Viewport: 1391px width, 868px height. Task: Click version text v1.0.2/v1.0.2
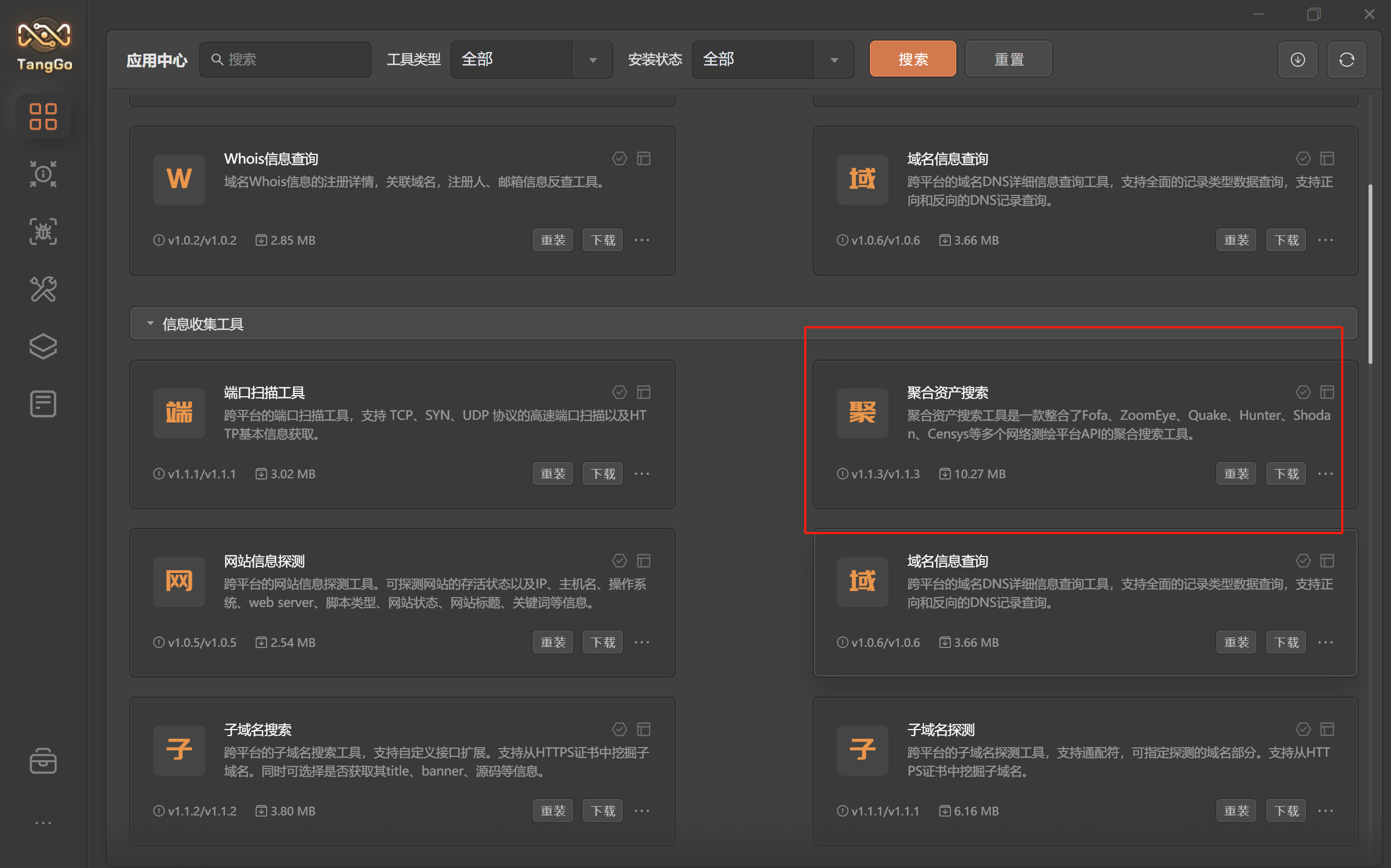tap(201, 240)
